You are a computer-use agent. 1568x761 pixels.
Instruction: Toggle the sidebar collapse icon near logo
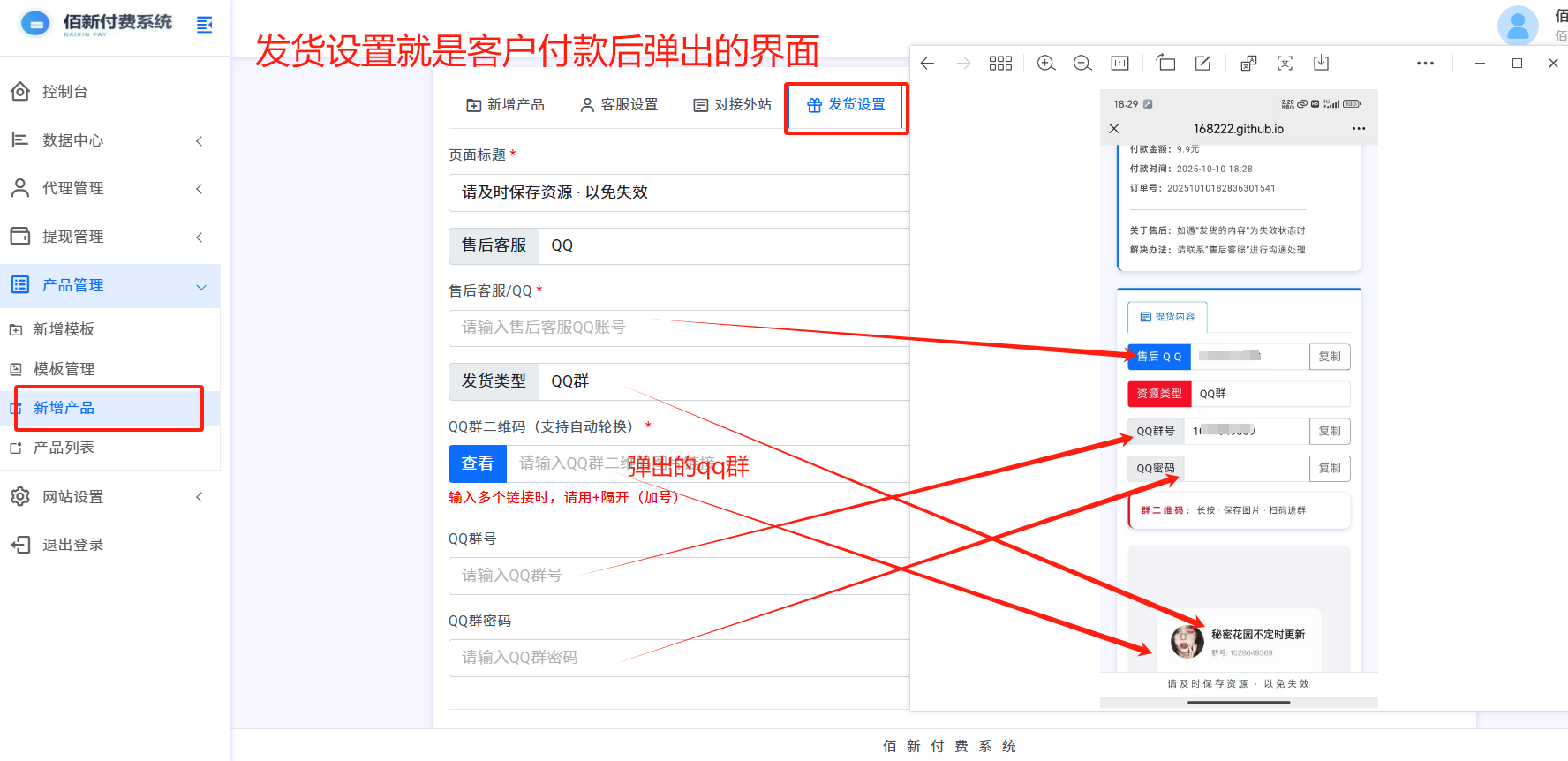click(x=204, y=25)
